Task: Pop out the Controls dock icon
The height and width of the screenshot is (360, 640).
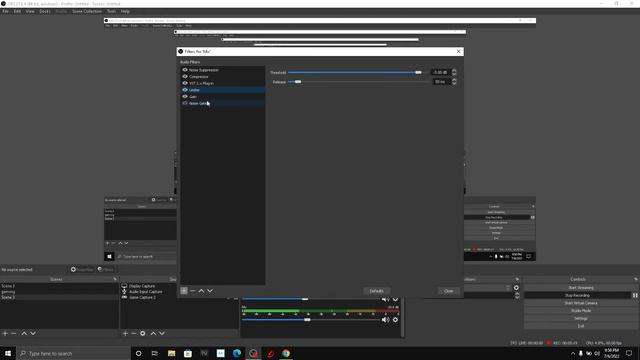Action: click(x=636, y=279)
